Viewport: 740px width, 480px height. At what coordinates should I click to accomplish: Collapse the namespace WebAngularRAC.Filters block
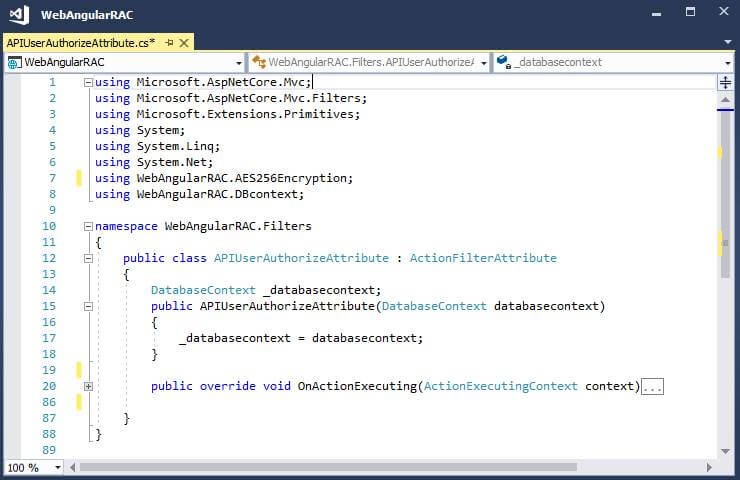coord(88,227)
